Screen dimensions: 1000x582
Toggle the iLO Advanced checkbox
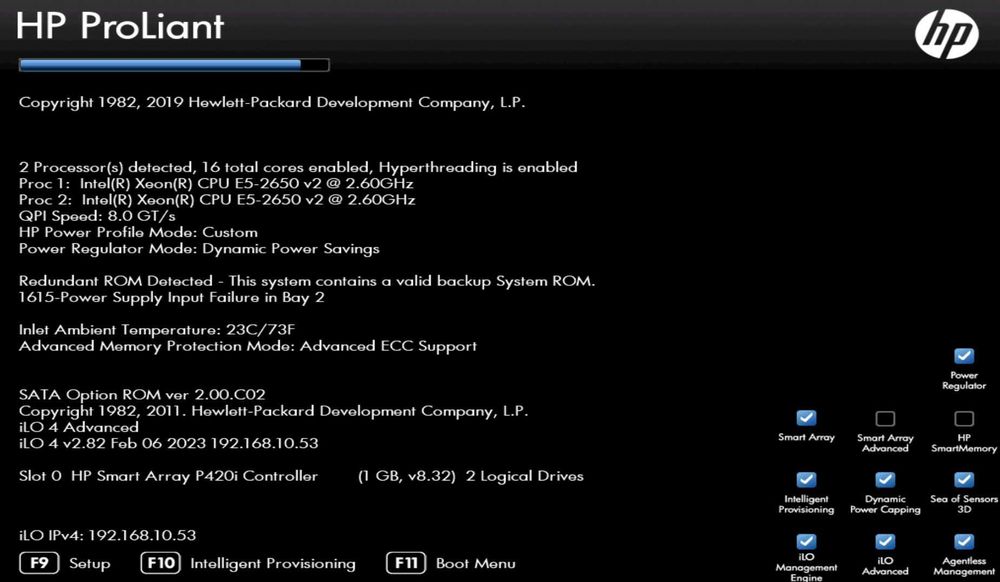(x=885, y=541)
